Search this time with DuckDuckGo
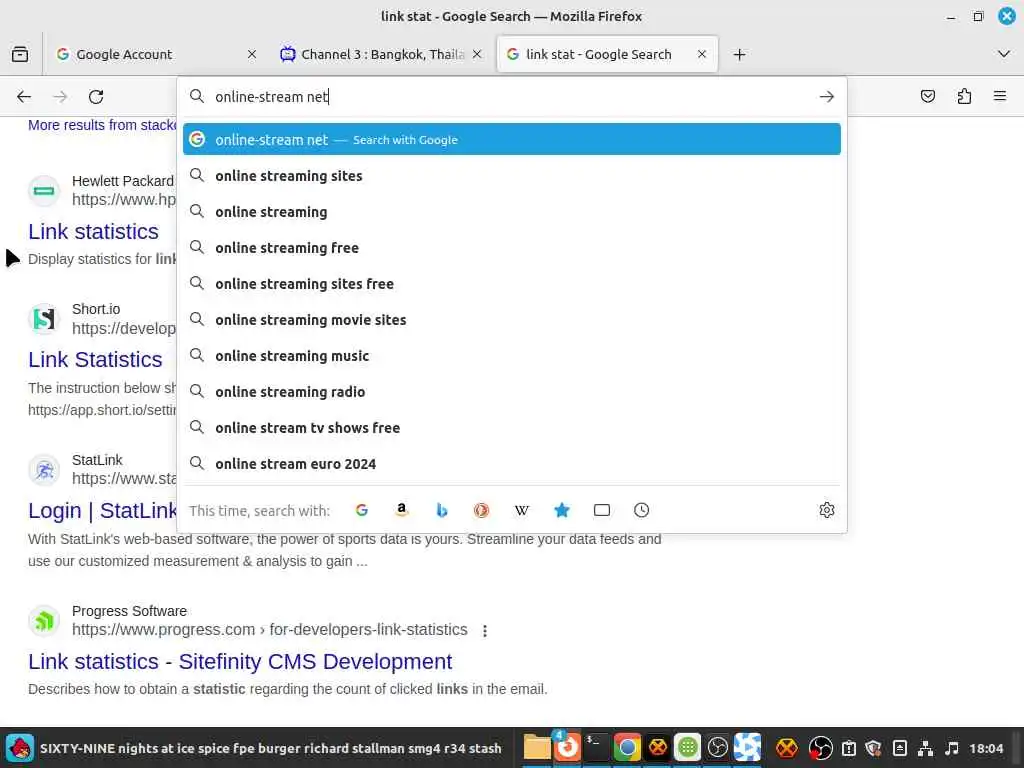This screenshot has width=1024, height=768. [x=481, y=510]
